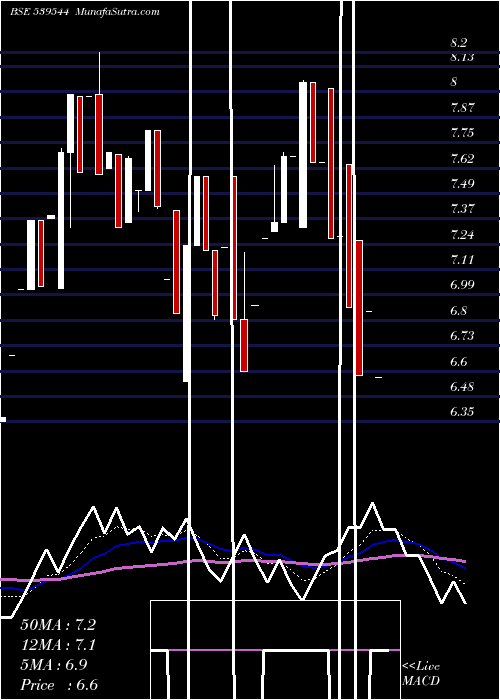Click the 6.8 price axis label

[458, 310]
